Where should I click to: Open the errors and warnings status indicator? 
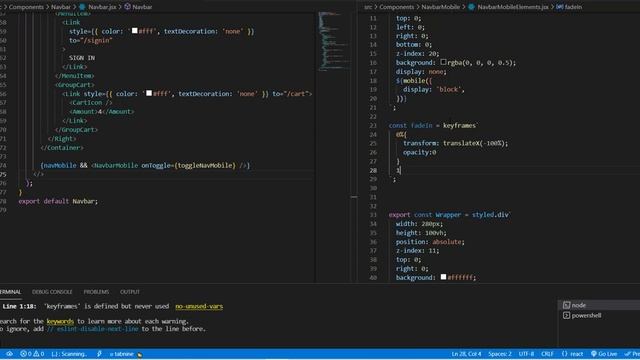32,354
